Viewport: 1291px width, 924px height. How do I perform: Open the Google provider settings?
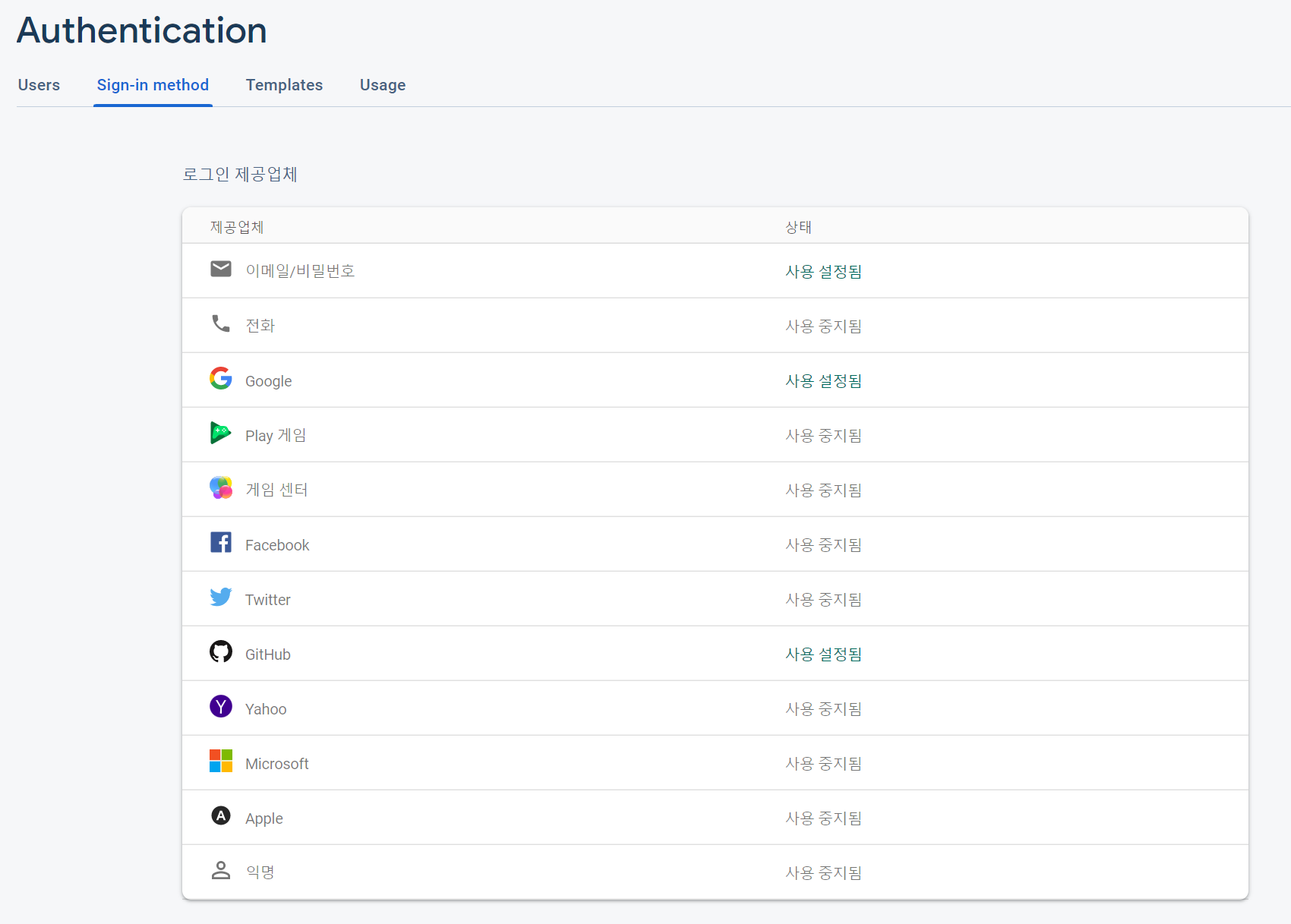(715, 380)
